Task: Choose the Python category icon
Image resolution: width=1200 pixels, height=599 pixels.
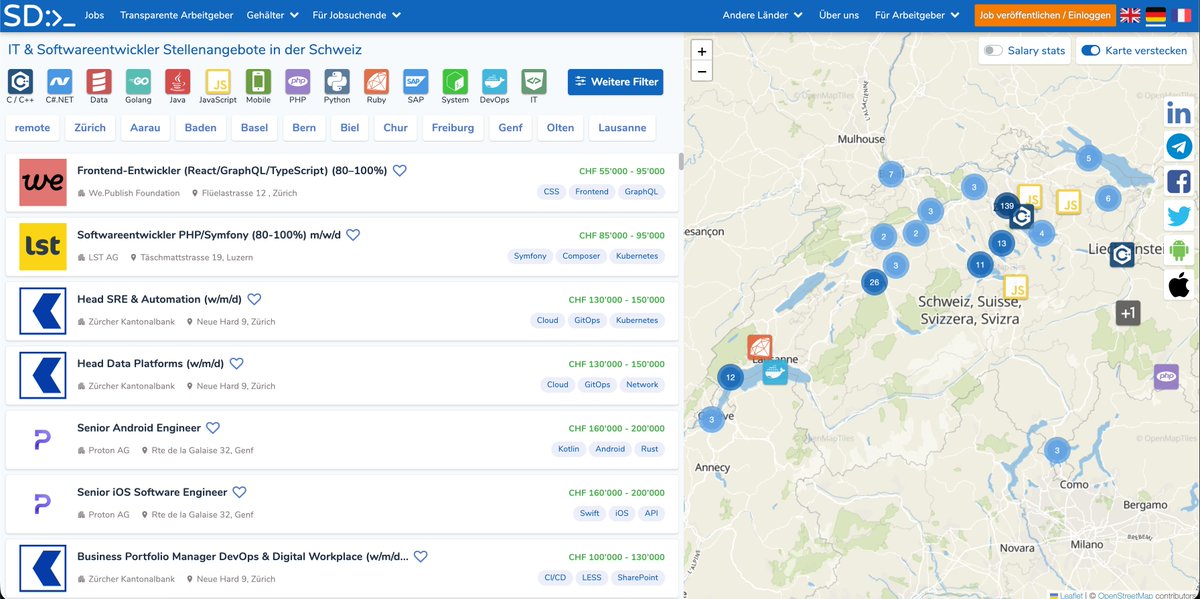Action: [x=337, y=85]
